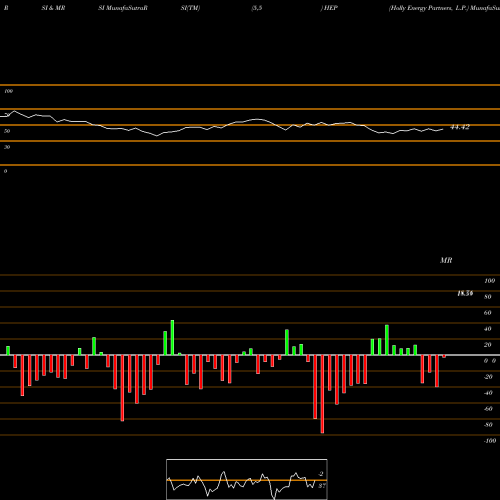Select the "SI & MR" header text
The image size is (500, 500).
click(x=53, y=8)
